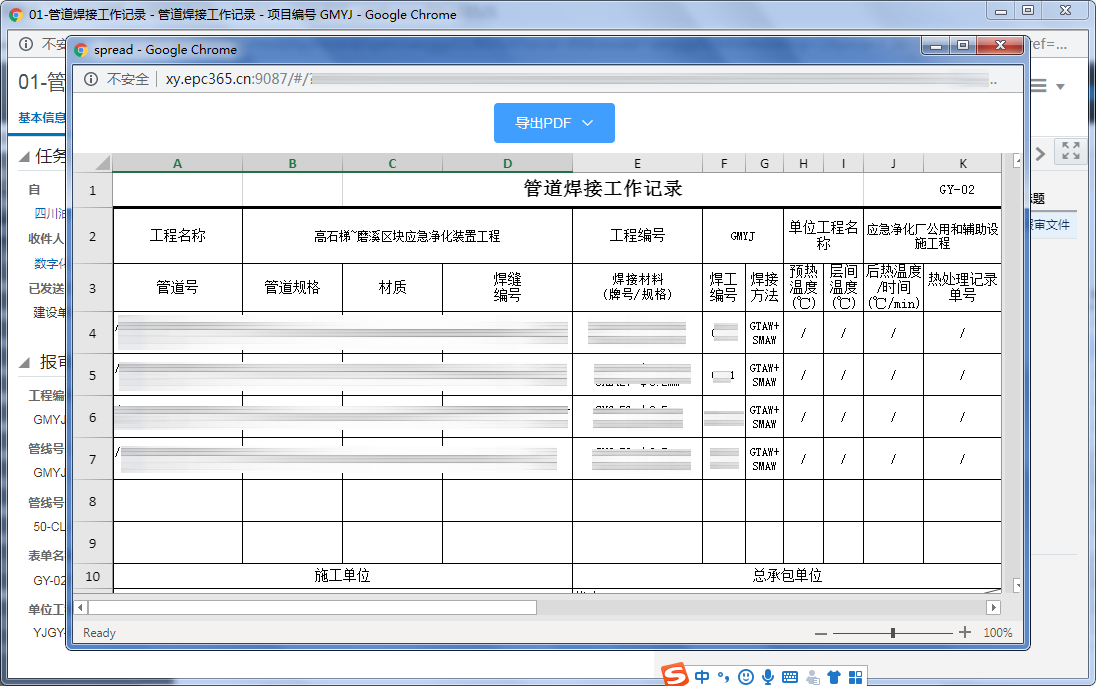1096x686 pixels.
Task: Click the spread window address bar URL
Action: tap(580, 79)
